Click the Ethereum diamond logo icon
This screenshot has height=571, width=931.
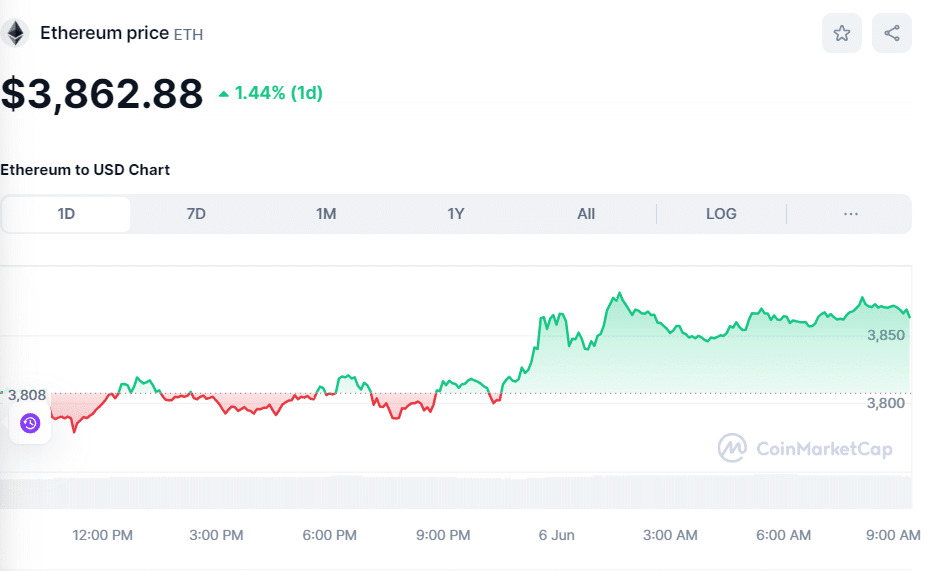click(x=15, y=33)
